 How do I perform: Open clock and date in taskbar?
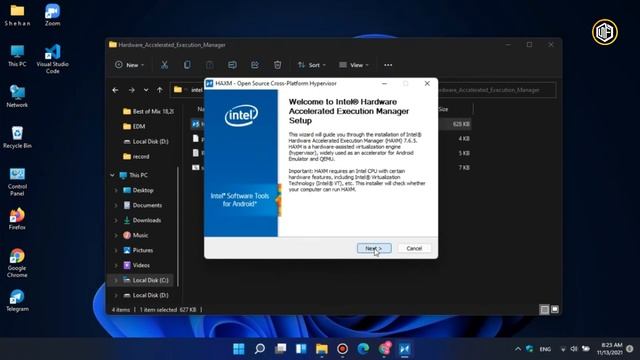[x=611, y=349]
